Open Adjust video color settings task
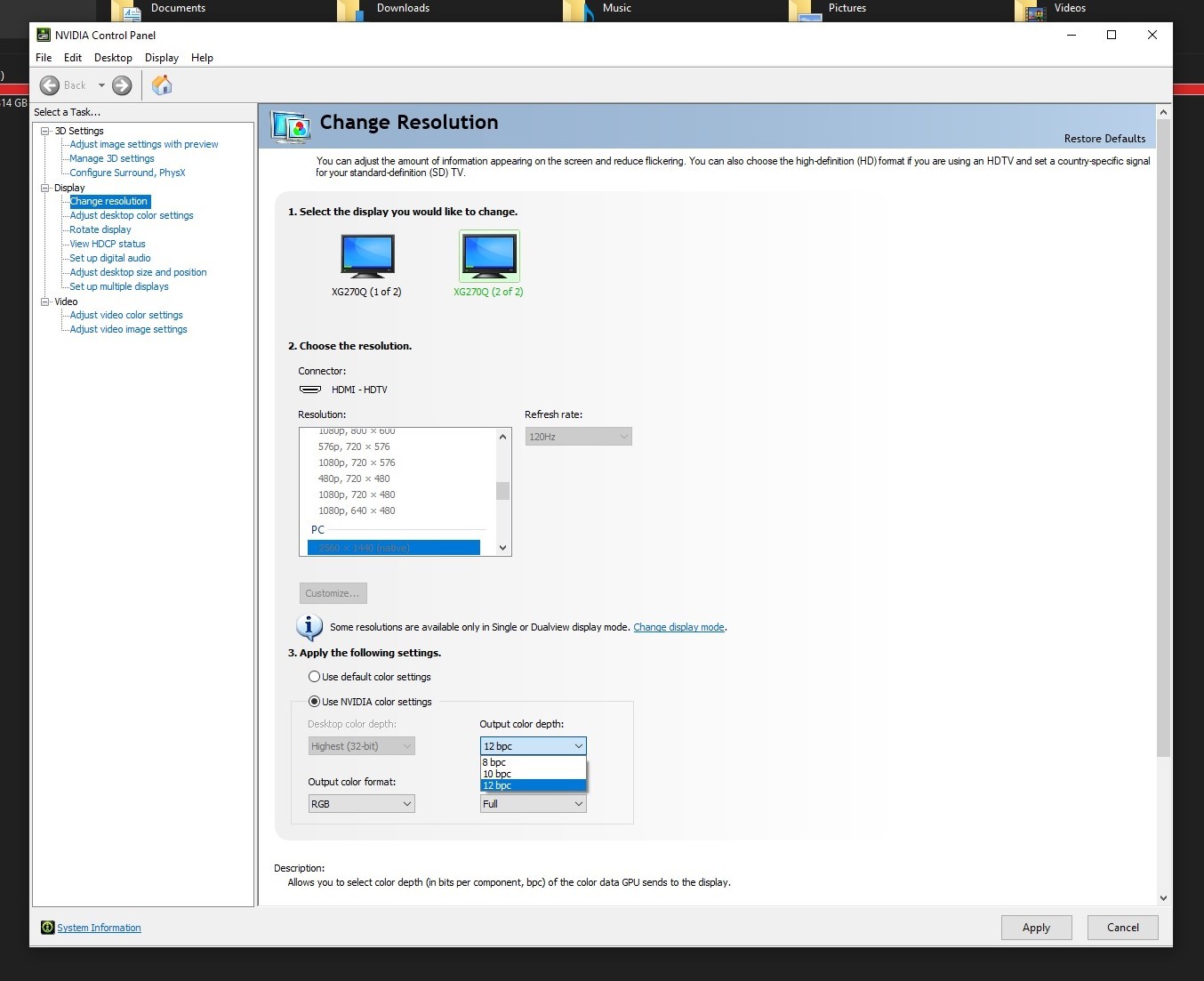The image size is (1204, 981). click(x=126, y=315)
